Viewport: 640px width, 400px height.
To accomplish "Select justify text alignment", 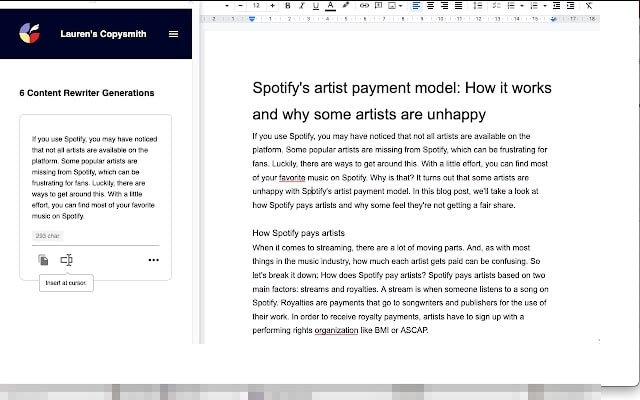I will [x=458, y=5].
